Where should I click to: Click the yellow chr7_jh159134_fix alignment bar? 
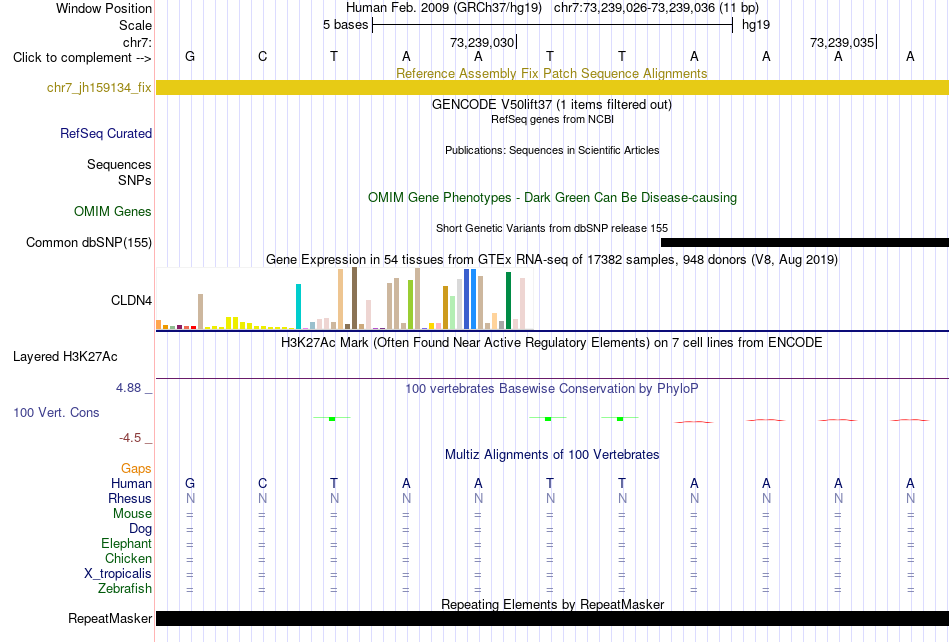pos(552,87)
